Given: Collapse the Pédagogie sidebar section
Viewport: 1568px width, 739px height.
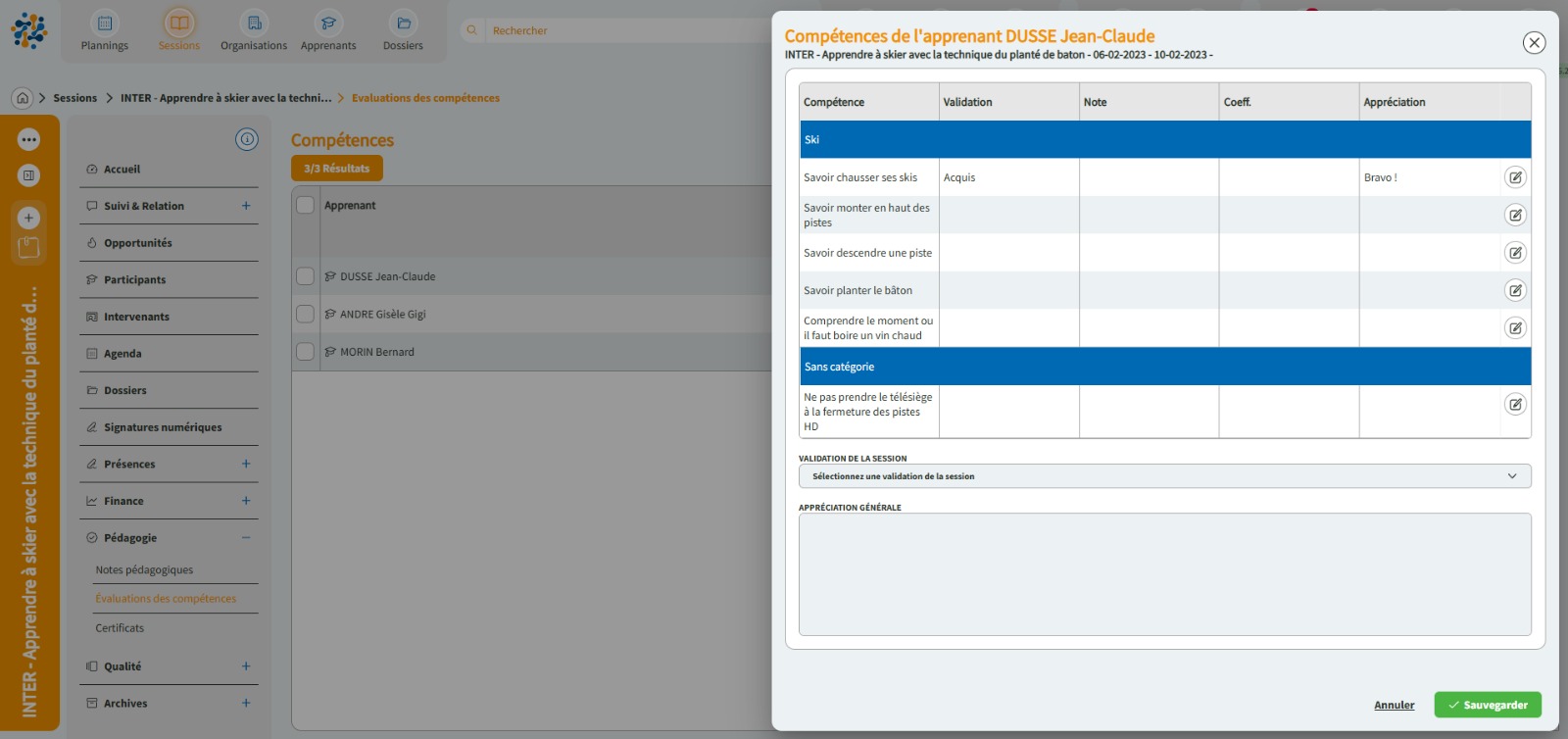Looking at the screenshot, I should point(246,538).
